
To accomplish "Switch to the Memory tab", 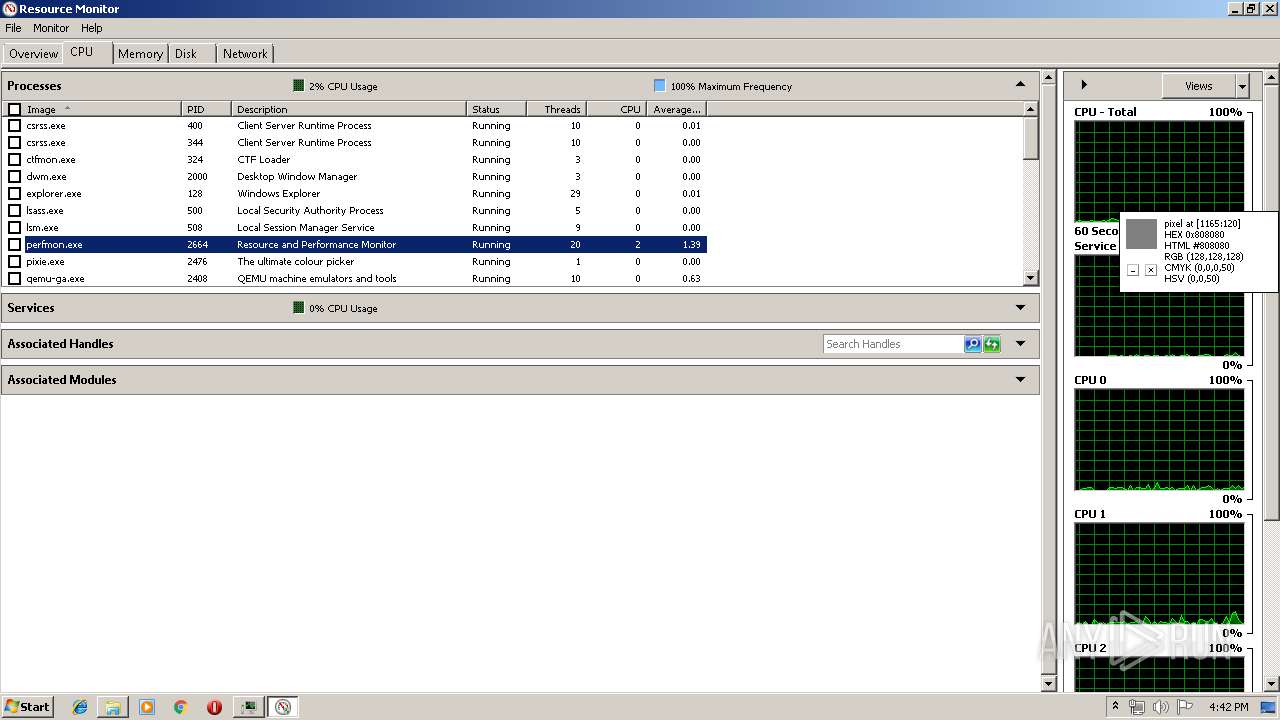I will click(140, 54).
